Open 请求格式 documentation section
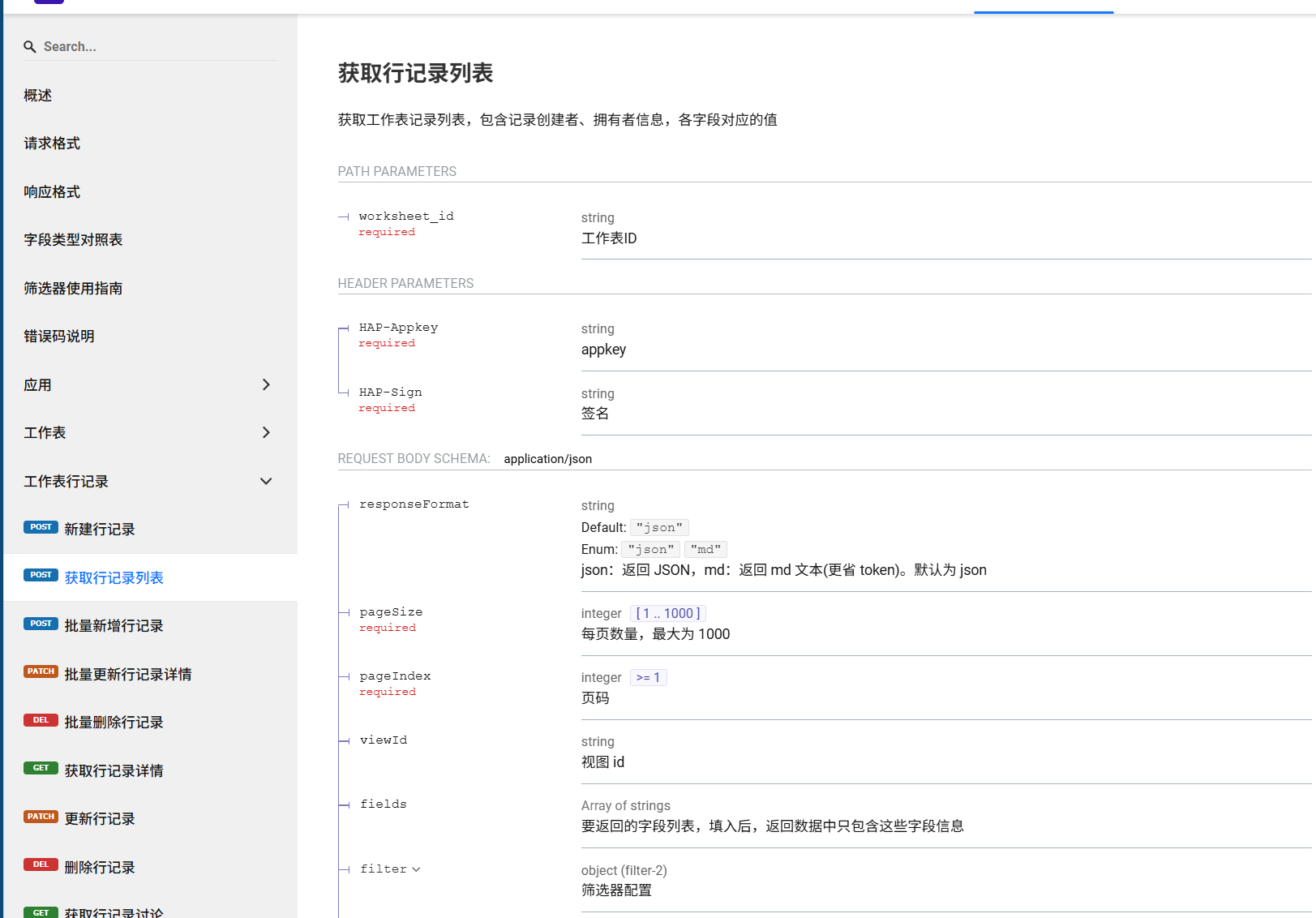 point(52,143)
